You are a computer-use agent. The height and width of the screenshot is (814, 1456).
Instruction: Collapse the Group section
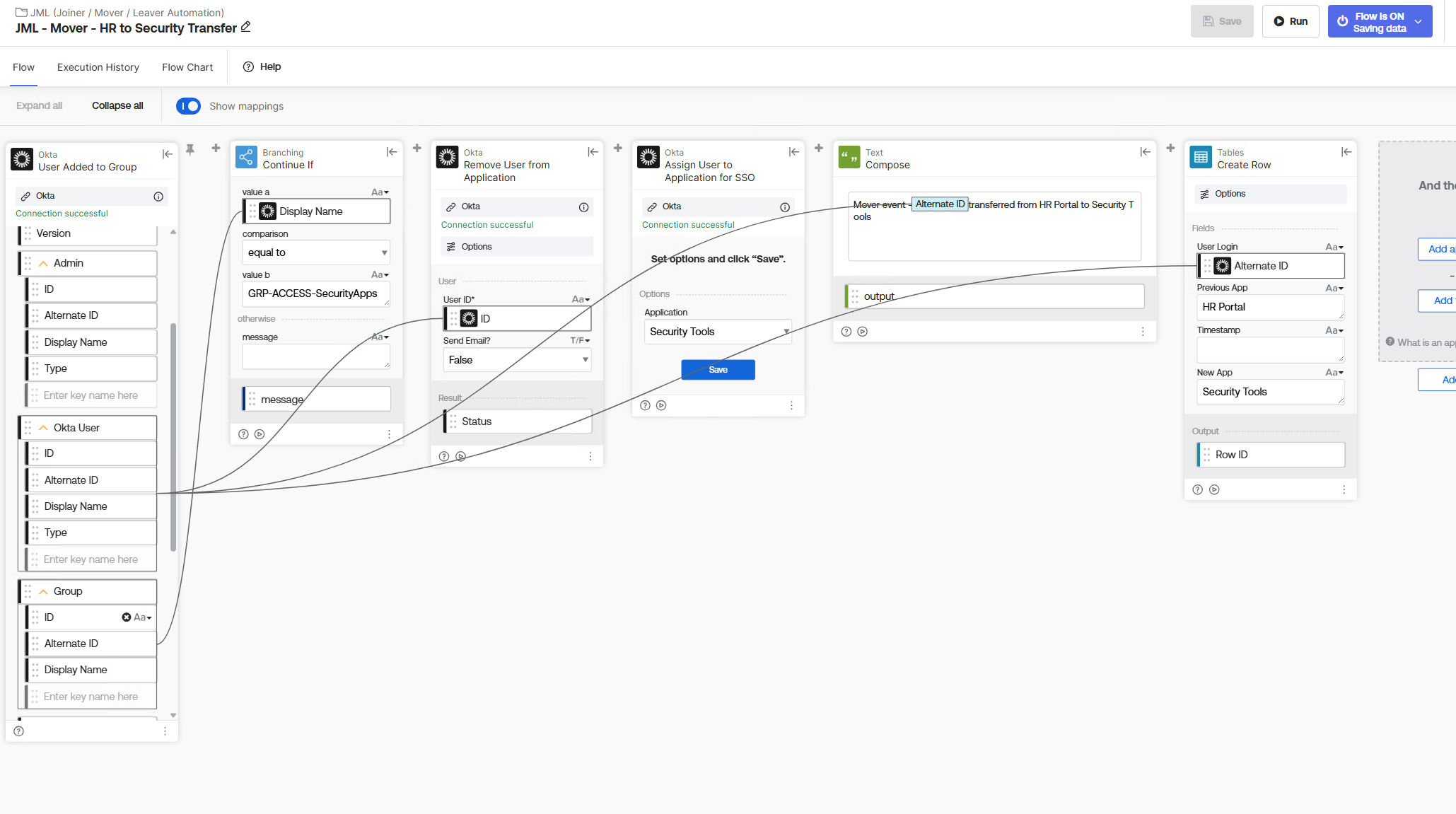[43, 591]
